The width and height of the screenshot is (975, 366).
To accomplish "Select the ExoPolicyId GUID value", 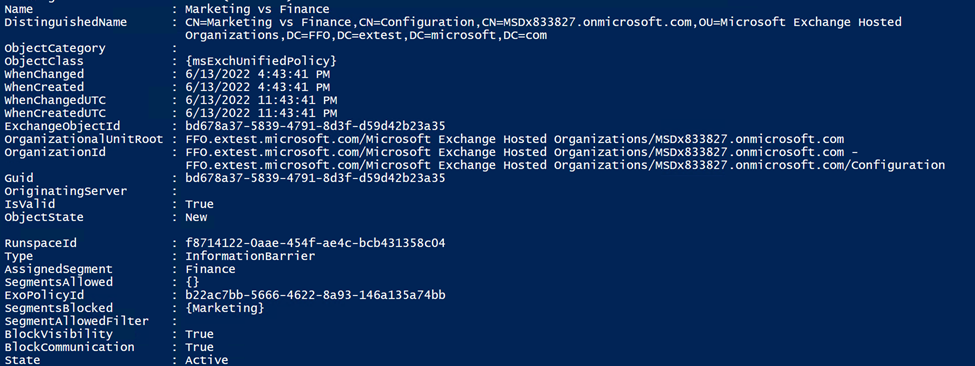I will coord(315,295).
